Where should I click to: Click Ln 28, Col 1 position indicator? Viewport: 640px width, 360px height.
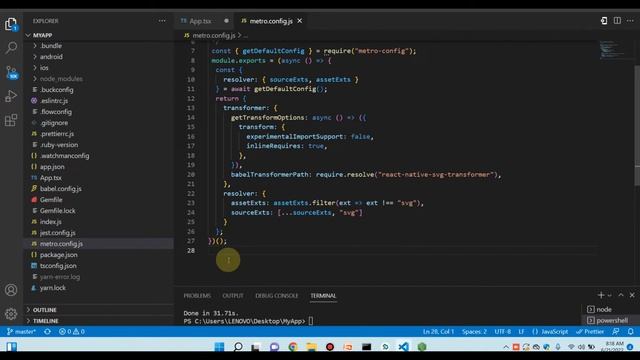(x=438, y=332)
